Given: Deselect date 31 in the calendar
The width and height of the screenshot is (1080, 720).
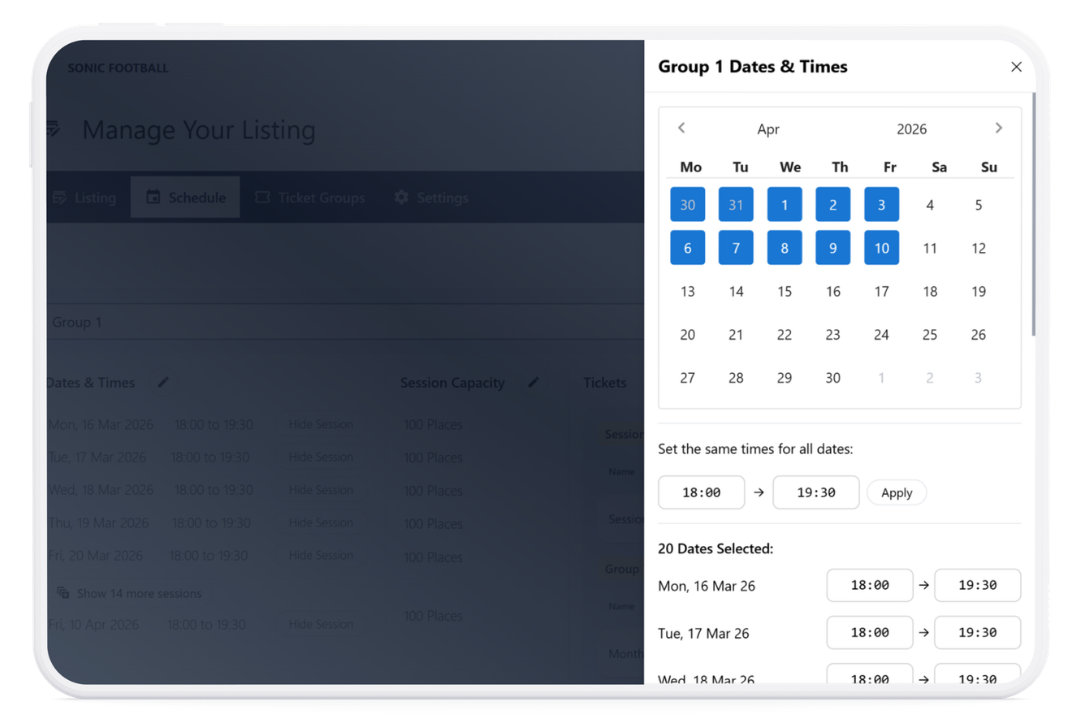Looking at the screenshot, I should 736,205.
